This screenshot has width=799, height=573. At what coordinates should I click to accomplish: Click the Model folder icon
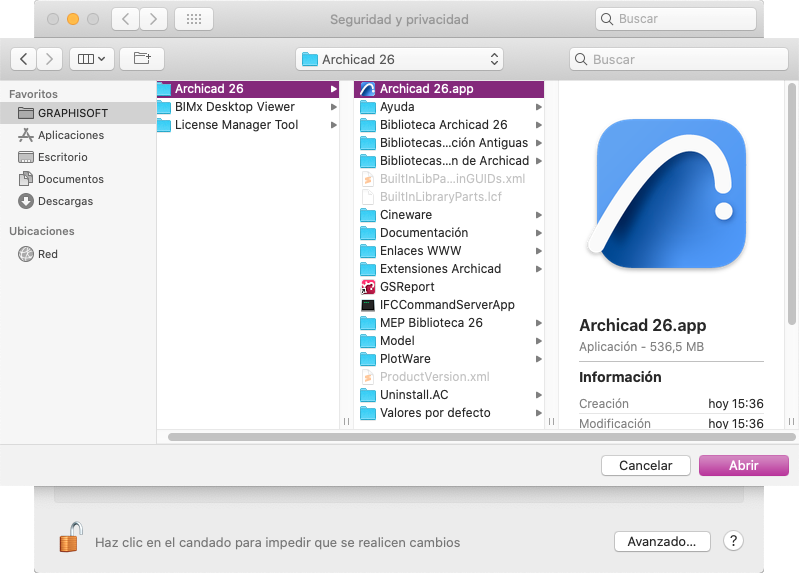click(x=368, y=341)
